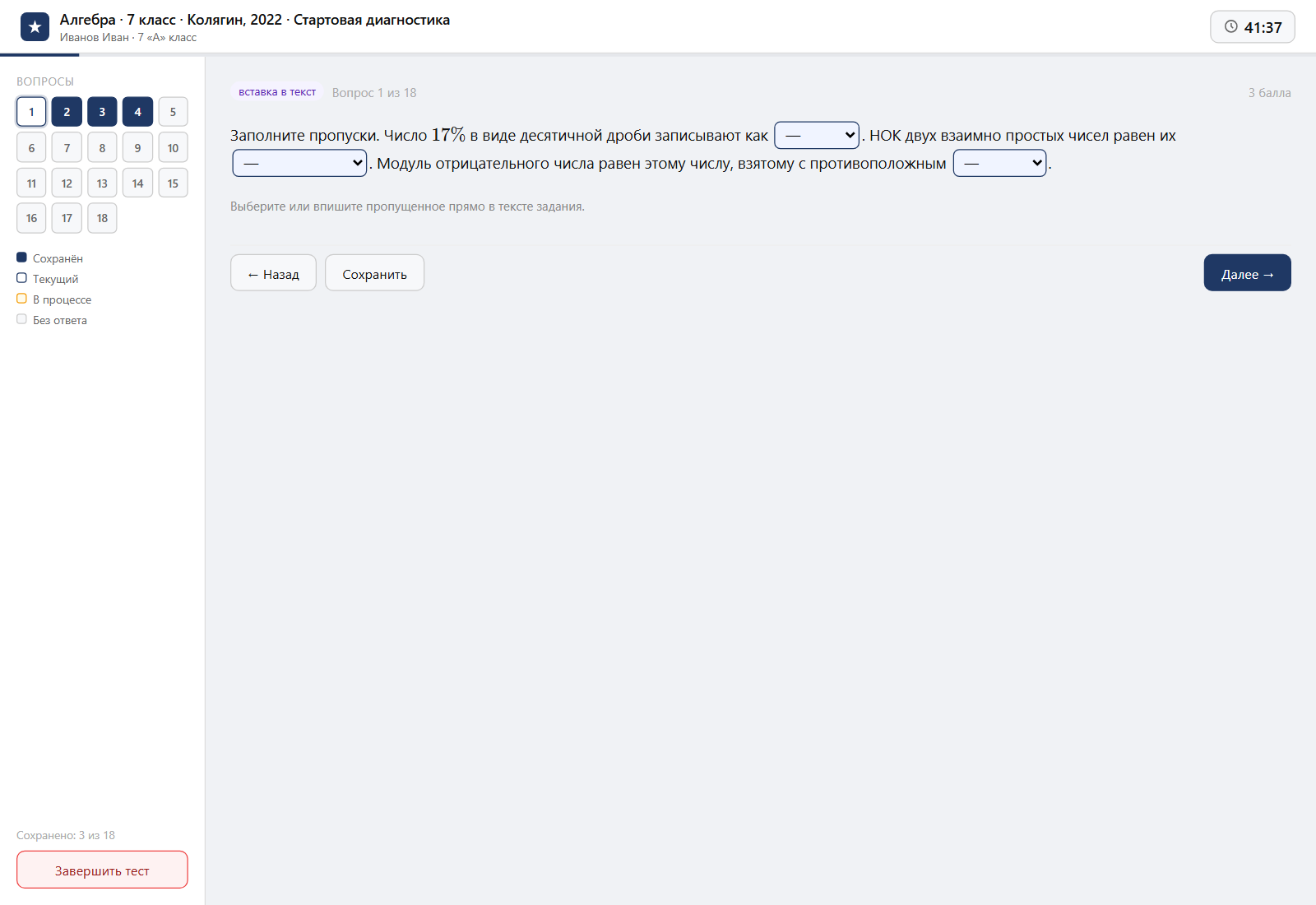The width and height of the screenshot is (1316, 905).
Task: Open question 7 in sidebar
Action: click(x=67, y=148)
